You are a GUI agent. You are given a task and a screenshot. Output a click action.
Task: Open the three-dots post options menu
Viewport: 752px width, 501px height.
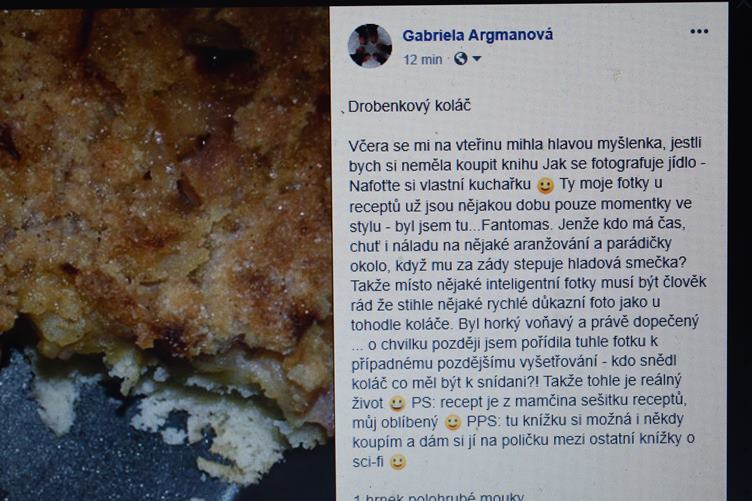[699, 32]
